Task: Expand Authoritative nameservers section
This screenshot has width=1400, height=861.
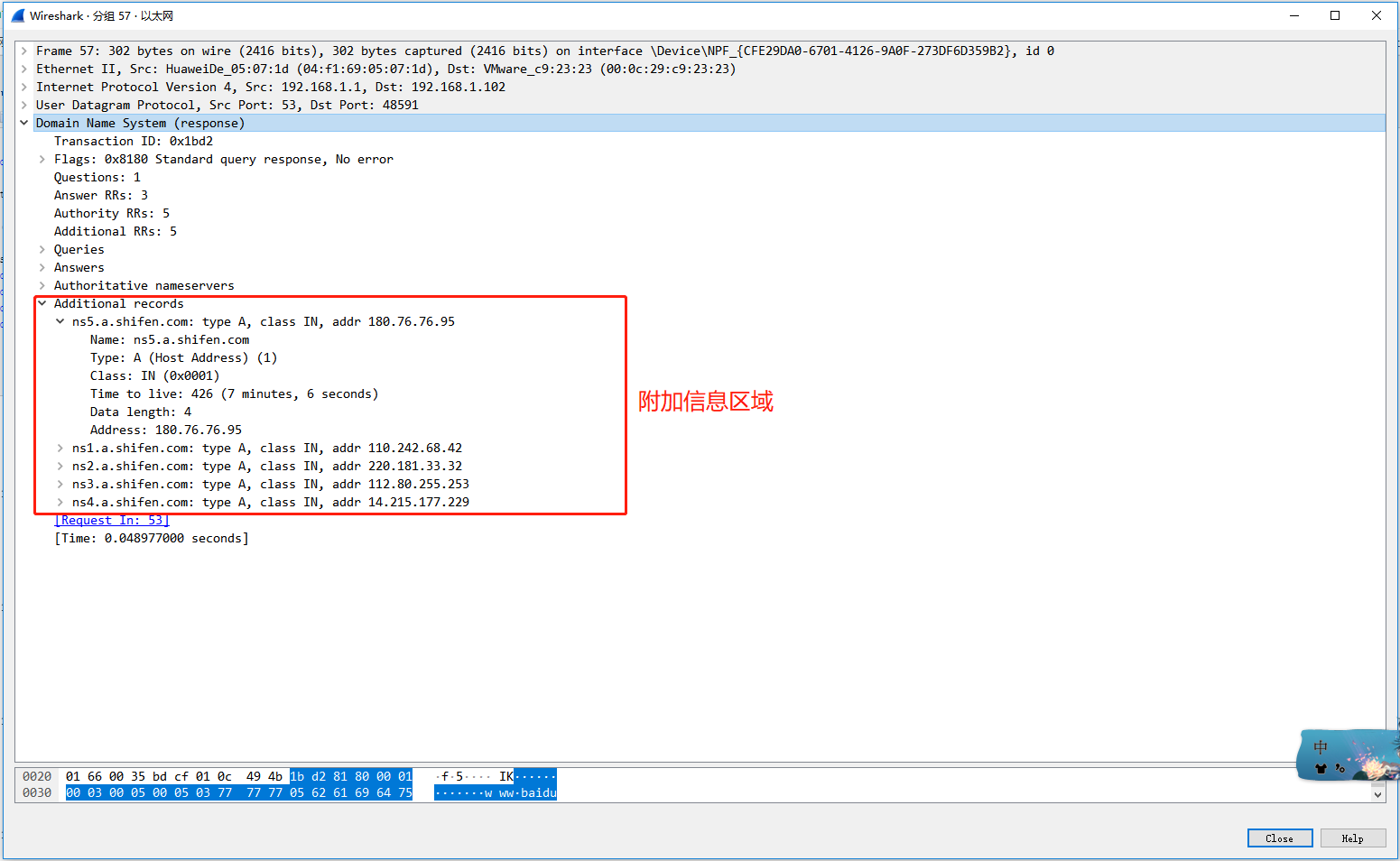Action: tap(42, 286)
